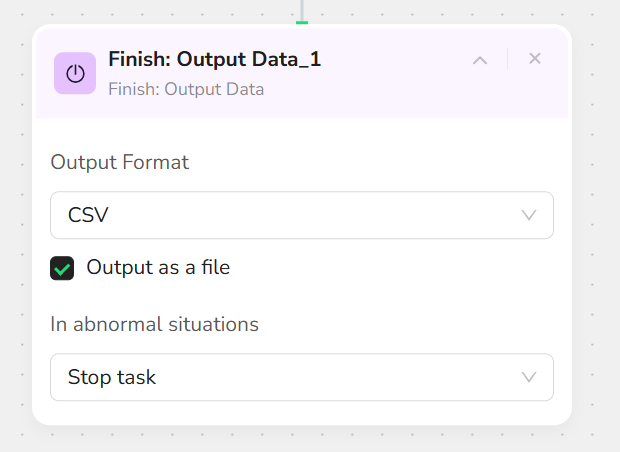This screenshot has height=452, width=620.
Task: Click the 'Finish: Output Data' subtitle text
Action: coord(186,88)
